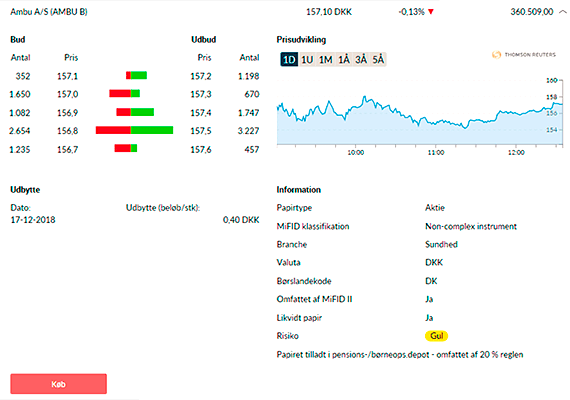Click the depth bar for bid 157,0
Screen dimensions: 570x400
124,94
